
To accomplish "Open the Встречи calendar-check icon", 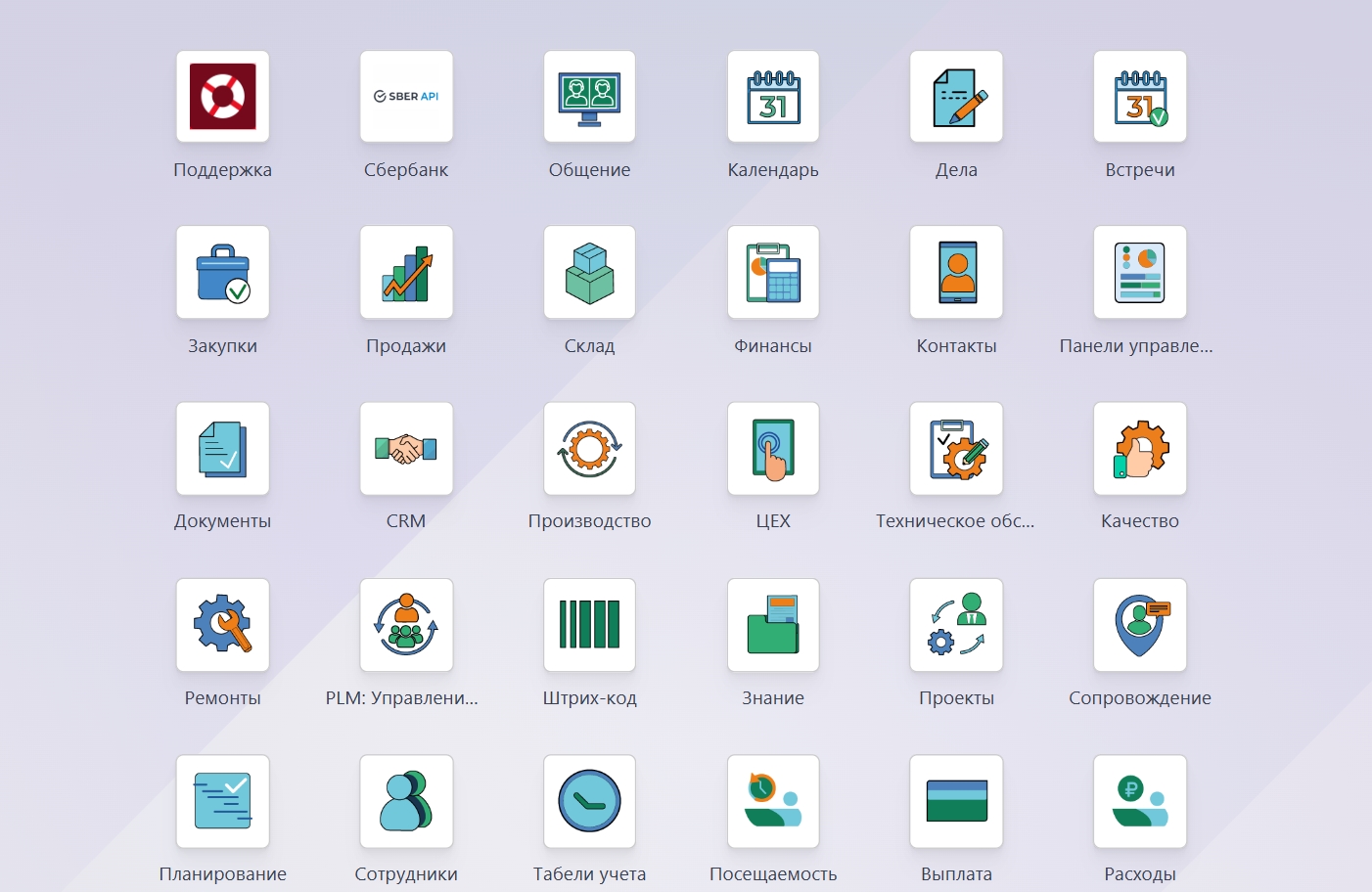I will 1140,97.
